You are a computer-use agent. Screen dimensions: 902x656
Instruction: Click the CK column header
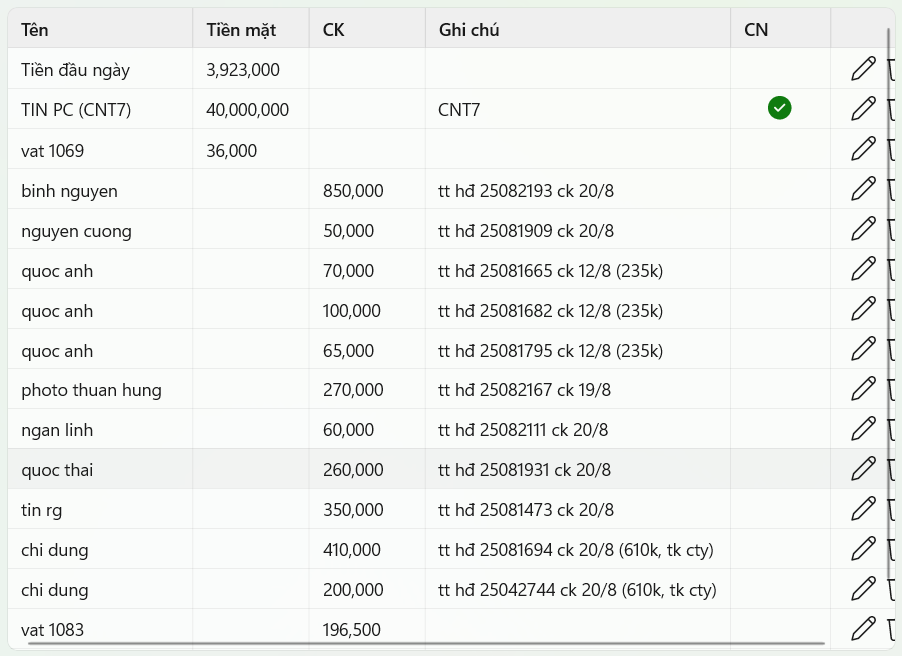click(x=366, y=29)
